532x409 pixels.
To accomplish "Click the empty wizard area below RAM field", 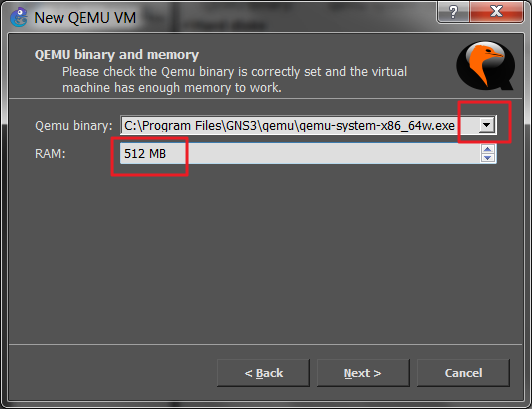I will 265,255.
